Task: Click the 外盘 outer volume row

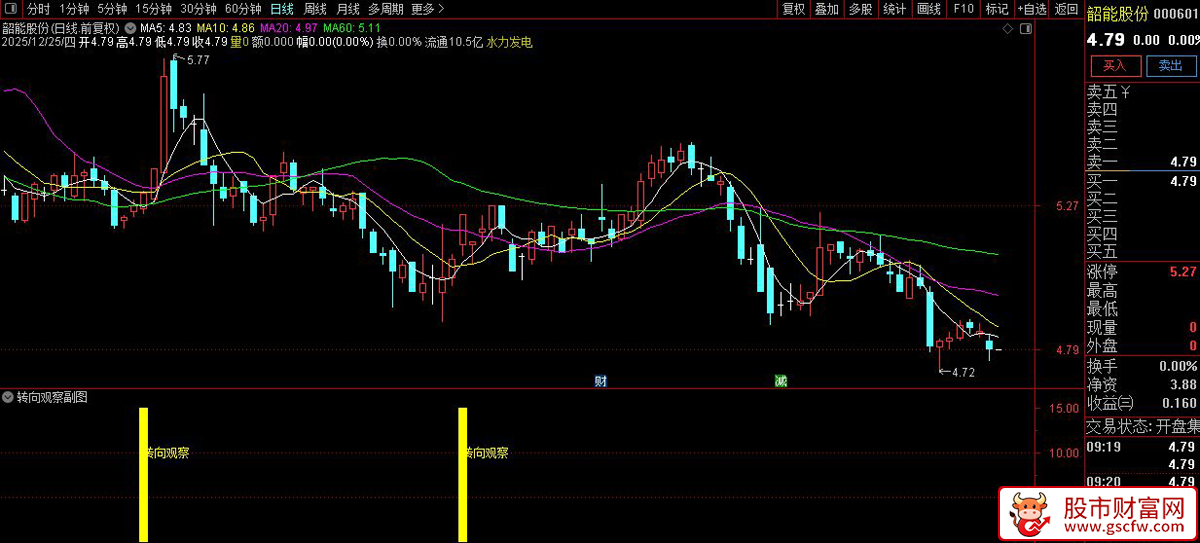Action: point(1142,346)
